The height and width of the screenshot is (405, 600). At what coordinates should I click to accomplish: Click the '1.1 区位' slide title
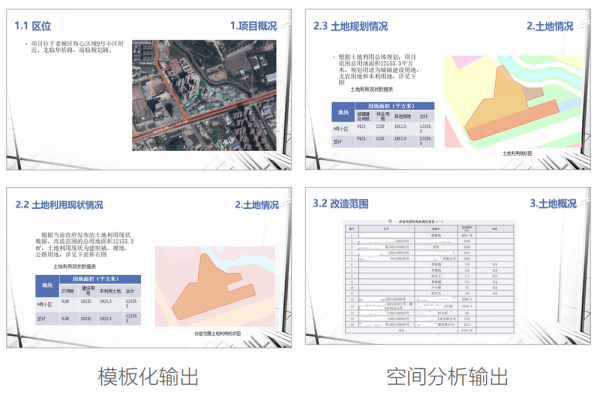[x=35, y=26]
